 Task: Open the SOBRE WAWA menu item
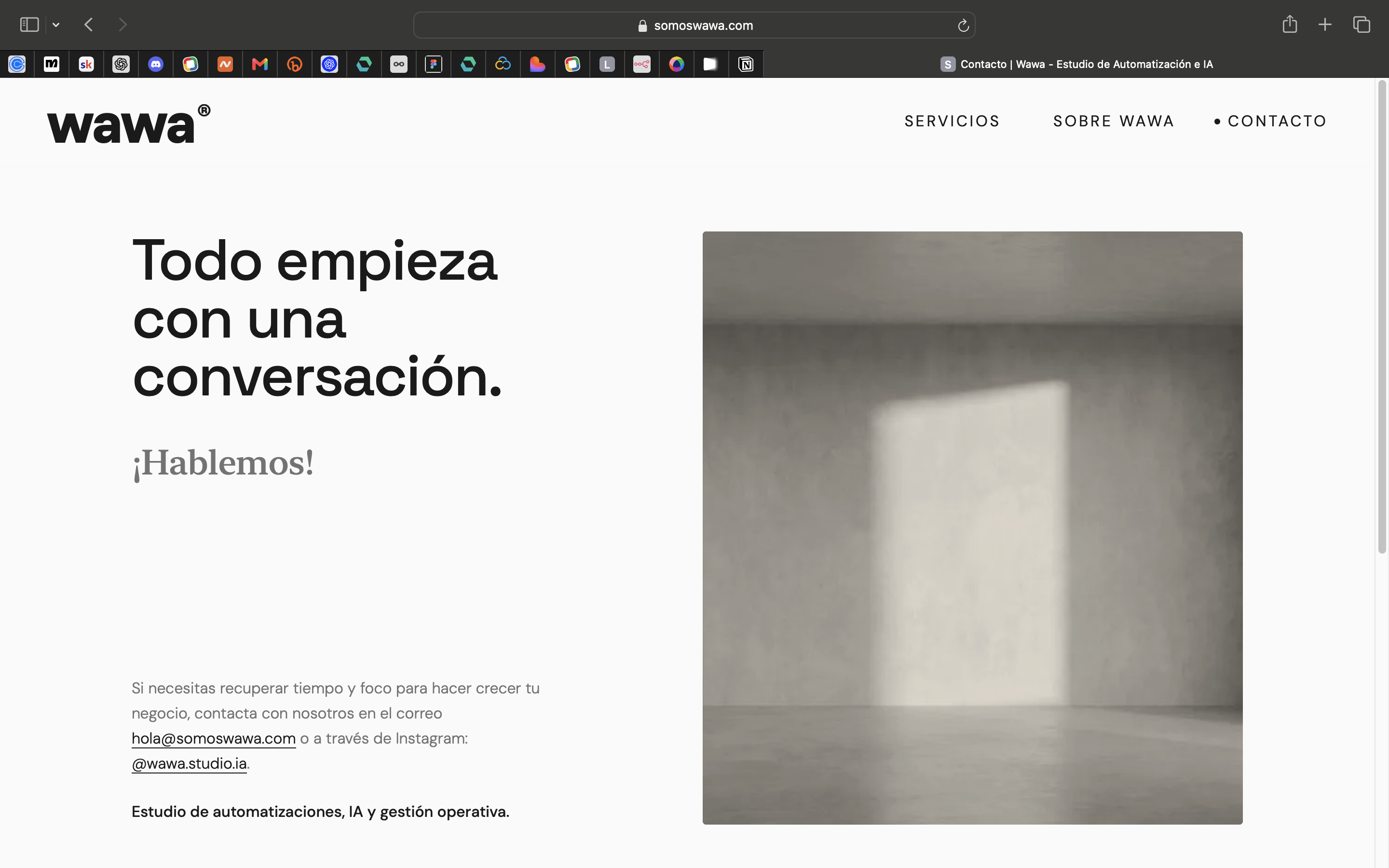[x=1114, y=121]
